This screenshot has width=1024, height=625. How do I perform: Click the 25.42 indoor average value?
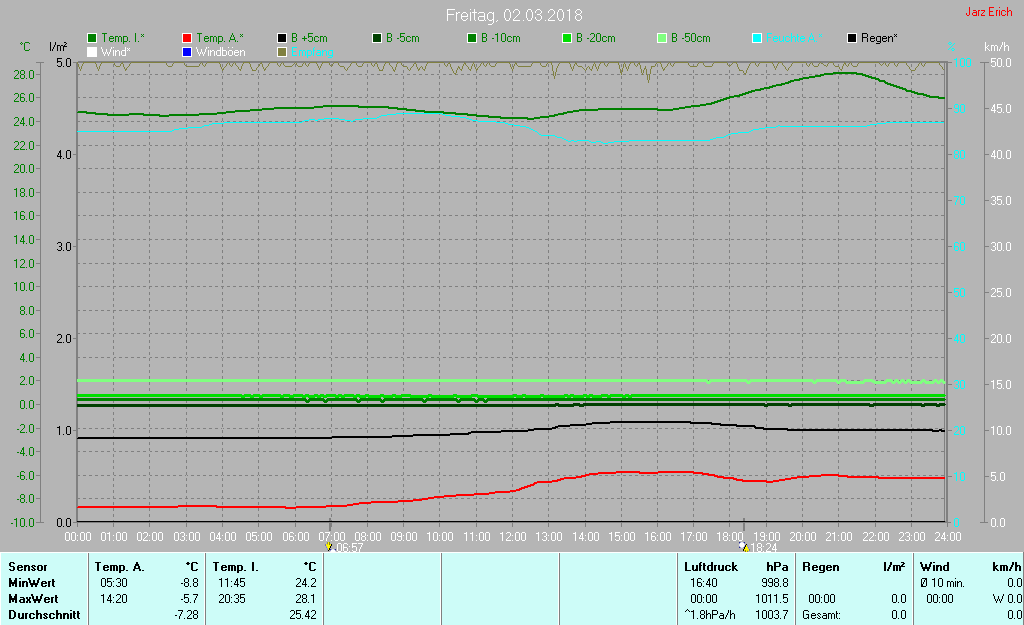pos(303,615)
